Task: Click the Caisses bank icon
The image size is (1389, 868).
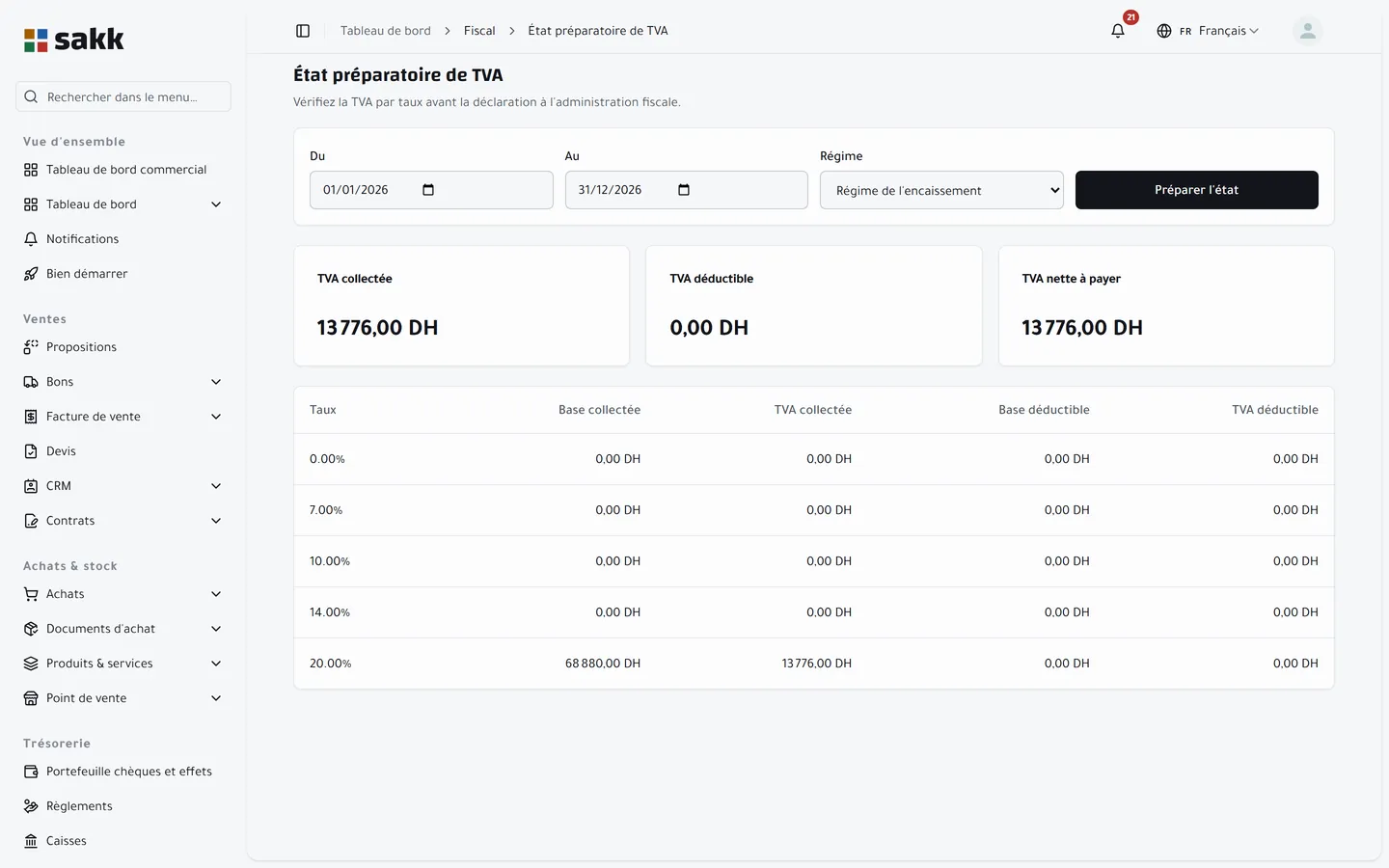Action: pos(31,841)
